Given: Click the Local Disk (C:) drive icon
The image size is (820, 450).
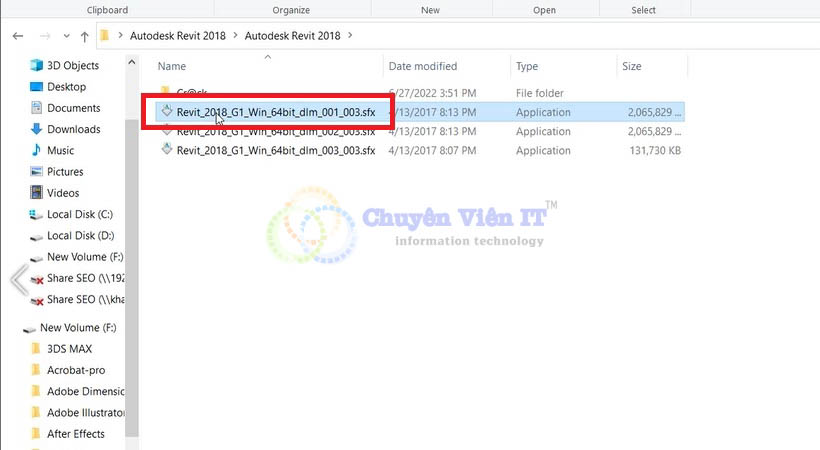Looking at the screenshot, I should [36, 215].
